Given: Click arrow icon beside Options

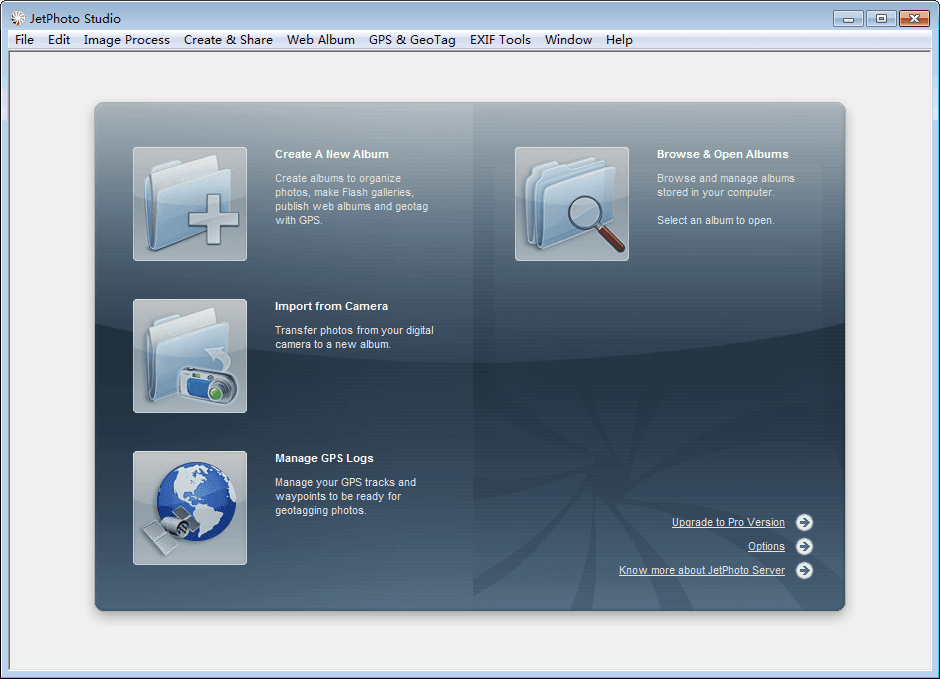Looking at the screenshot, I should click(x=805, y=547).
